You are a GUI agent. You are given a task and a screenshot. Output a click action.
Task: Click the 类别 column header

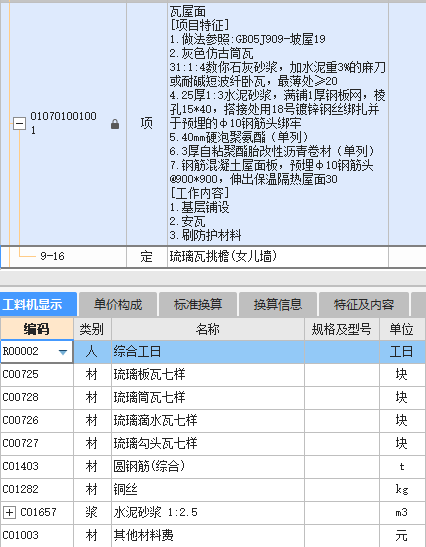(x=92, y=329)
